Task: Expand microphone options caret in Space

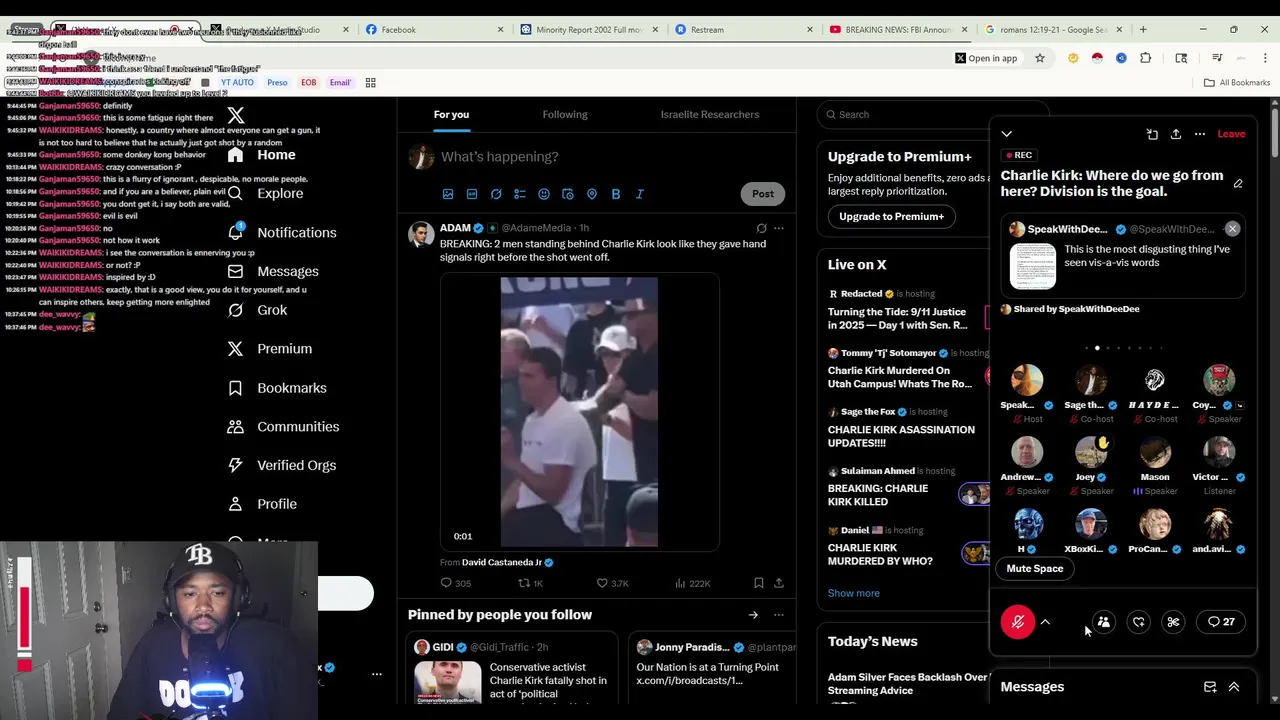Action: pos(1045,622)
